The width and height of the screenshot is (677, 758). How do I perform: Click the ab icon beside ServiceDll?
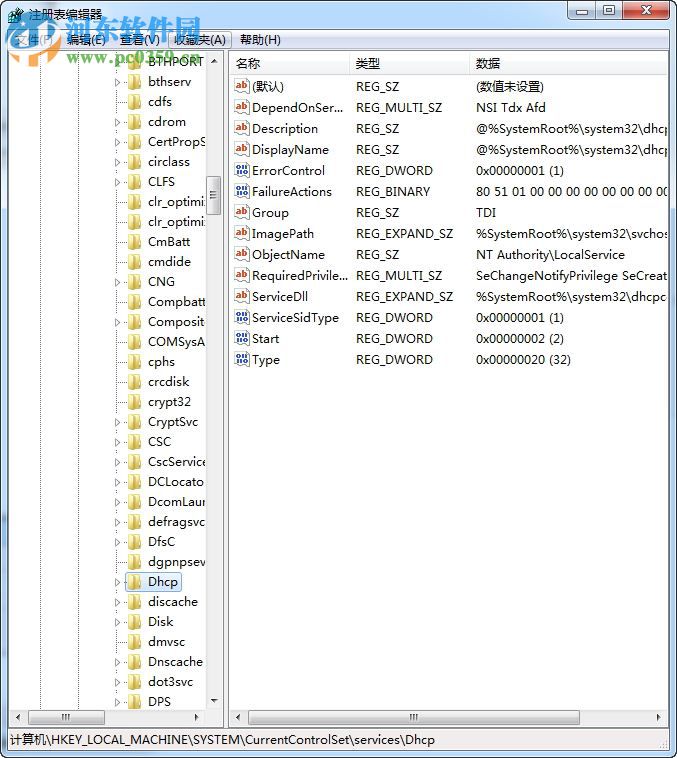(x=241, y=296)
